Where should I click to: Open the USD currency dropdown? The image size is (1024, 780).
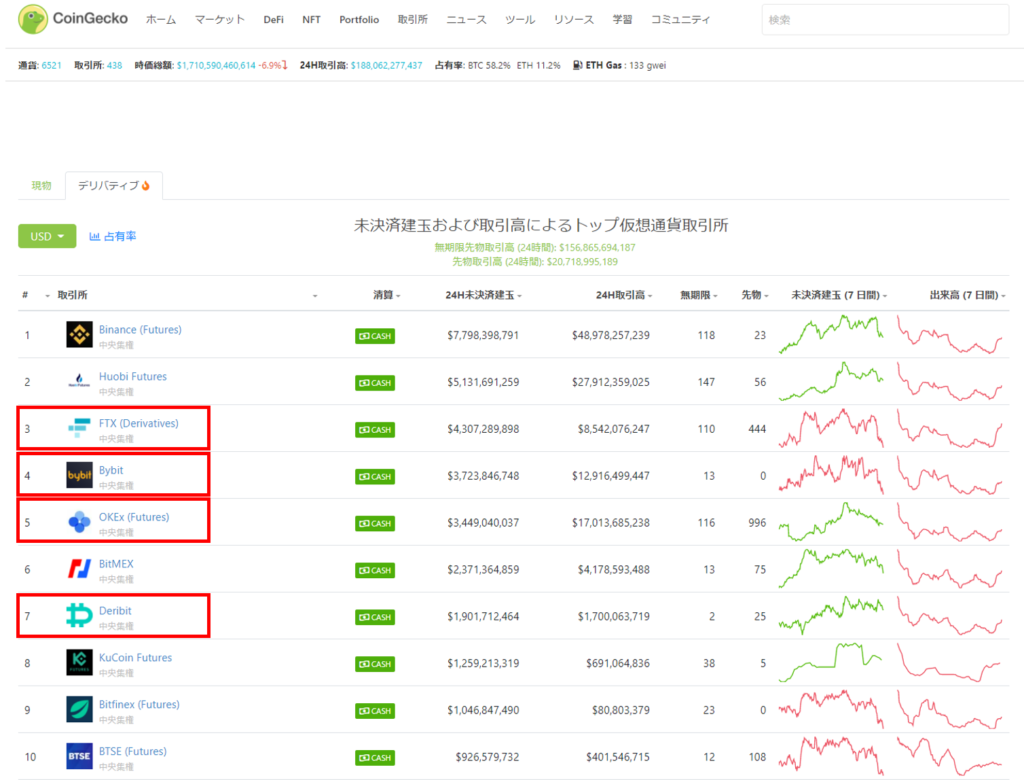(47, 236)
